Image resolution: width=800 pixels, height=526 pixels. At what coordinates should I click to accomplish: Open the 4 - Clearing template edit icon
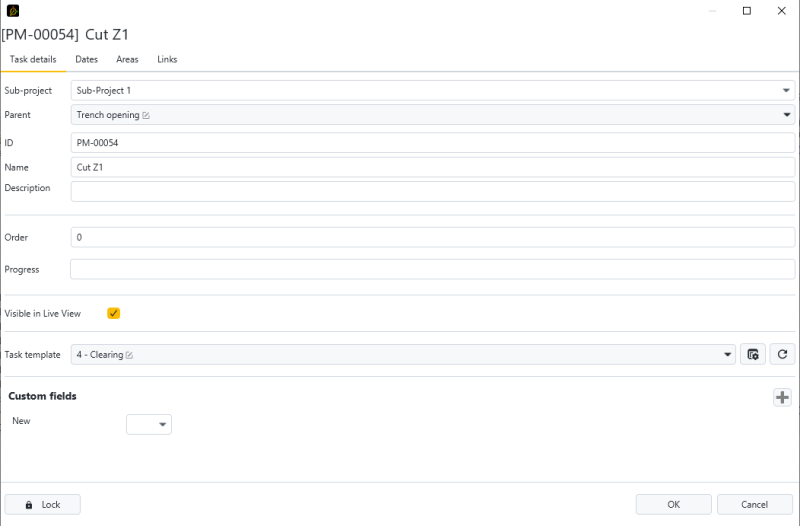(x=130, y=355)
